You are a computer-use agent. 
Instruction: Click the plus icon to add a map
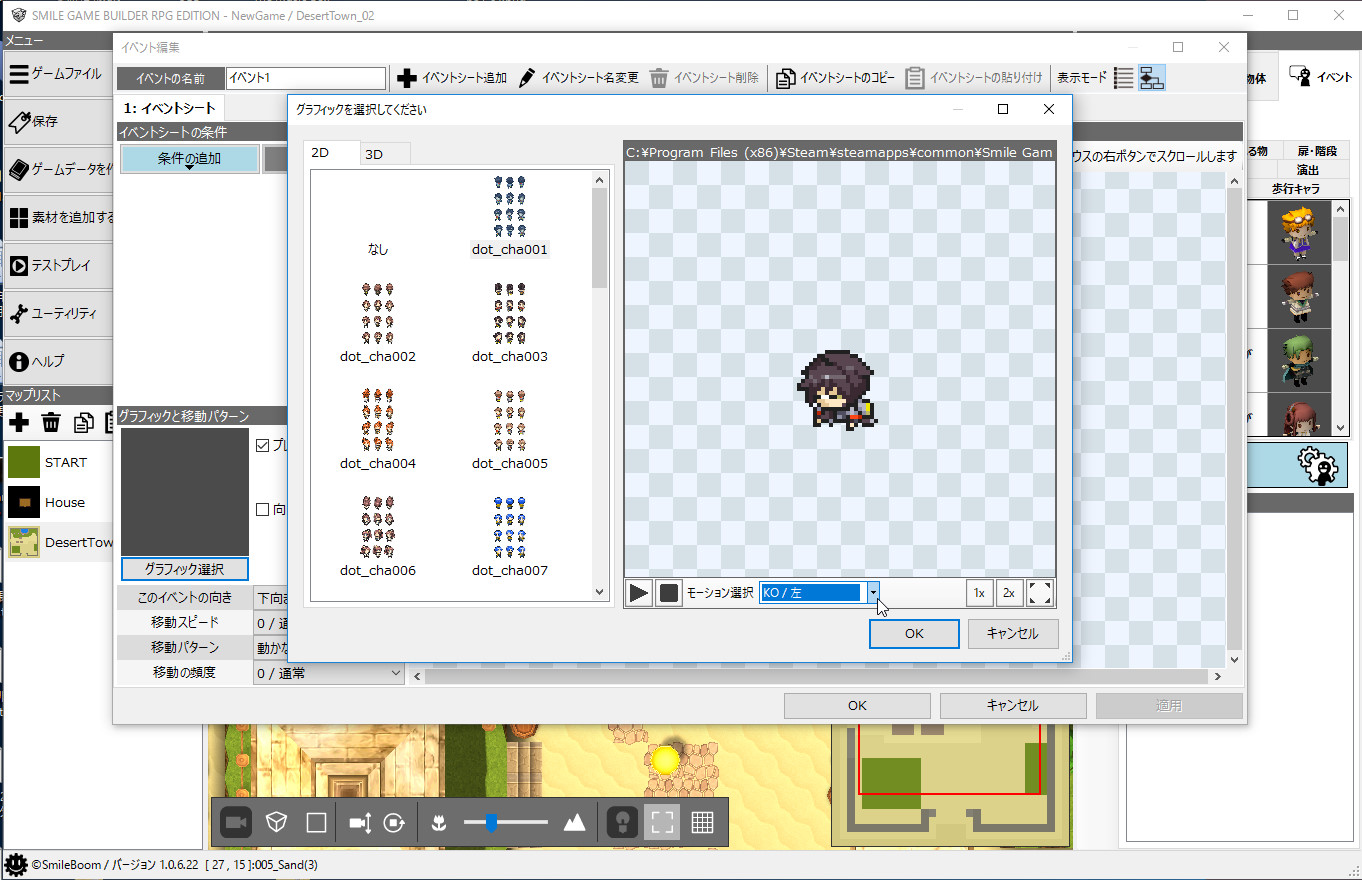19,422
